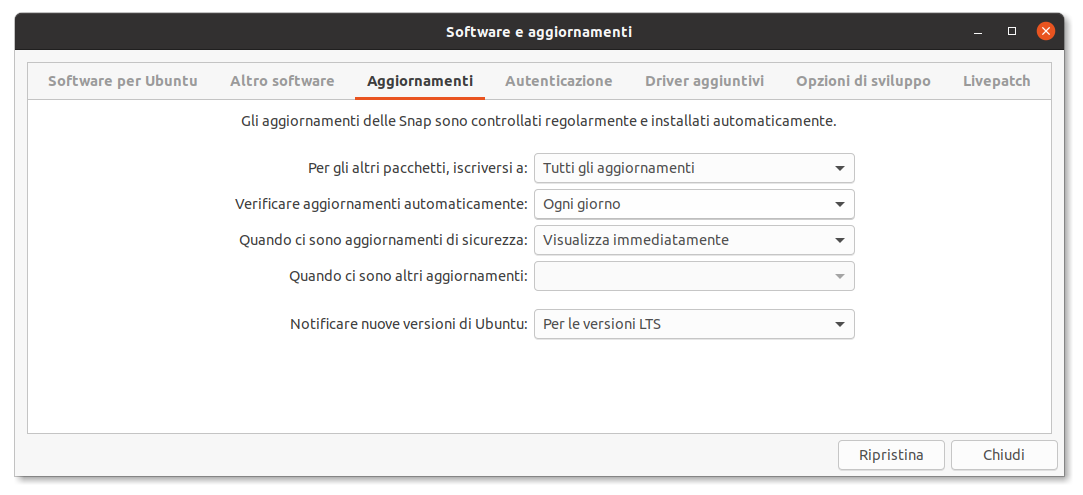This screenshot has height=495, width=1083.
Task: Open the Ogni giorno frequency dropdown
Action: [x=694, y=204]
